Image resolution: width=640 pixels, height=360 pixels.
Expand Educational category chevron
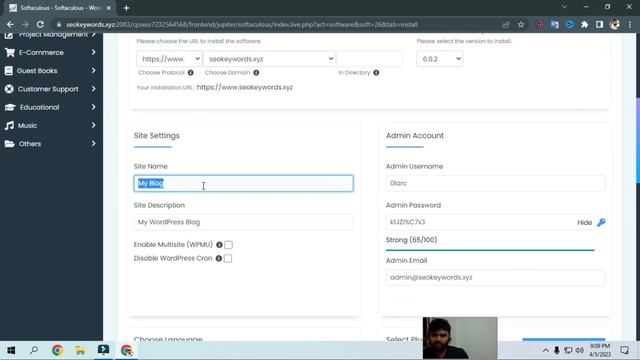(x=93, y=107)
